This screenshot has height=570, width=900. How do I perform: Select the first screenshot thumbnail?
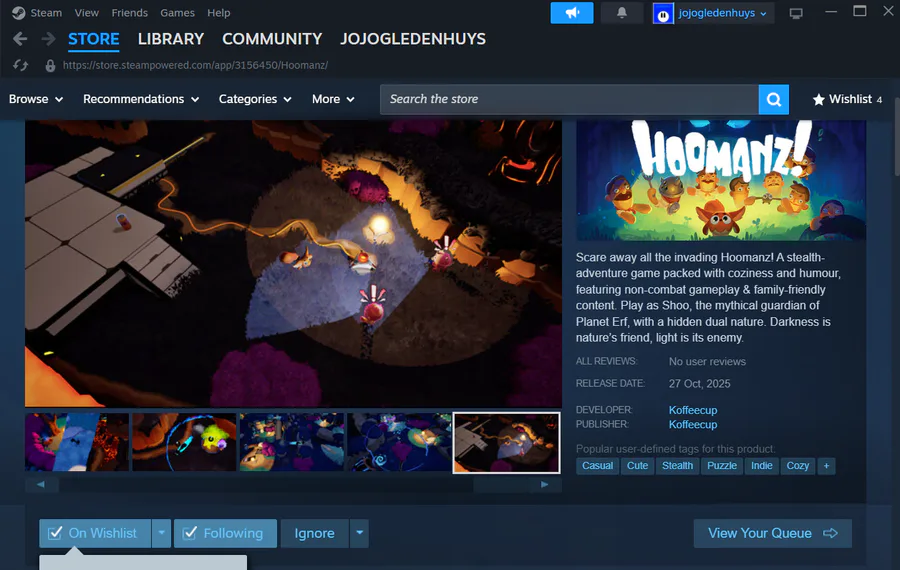pyautogui.click(x=77, y=442)
